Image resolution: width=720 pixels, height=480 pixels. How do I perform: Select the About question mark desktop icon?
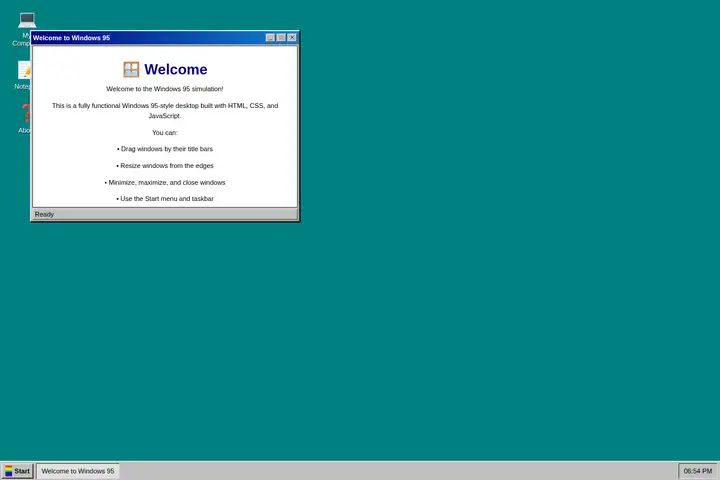pyautogui.click(x=25, y=119)
